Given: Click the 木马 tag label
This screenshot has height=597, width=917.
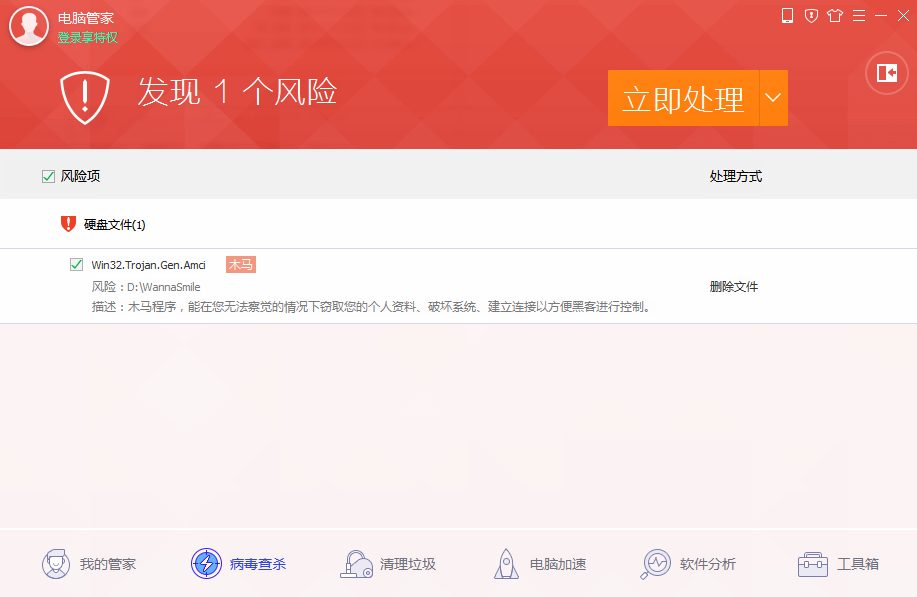Looking at the screenshot, I should tap(241, 265).
